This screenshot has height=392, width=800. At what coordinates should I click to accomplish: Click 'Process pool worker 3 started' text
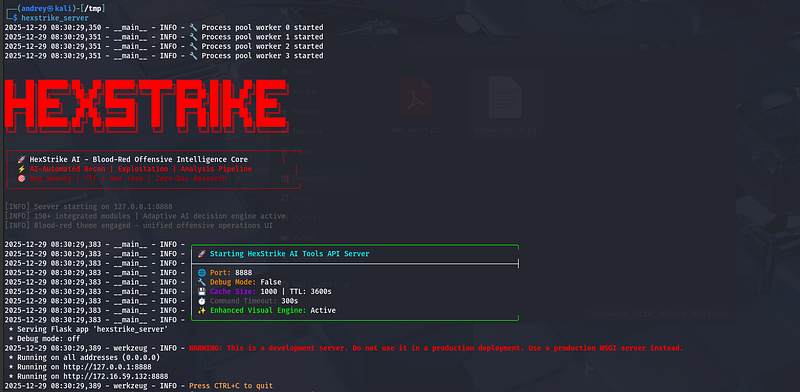[262, 55]
